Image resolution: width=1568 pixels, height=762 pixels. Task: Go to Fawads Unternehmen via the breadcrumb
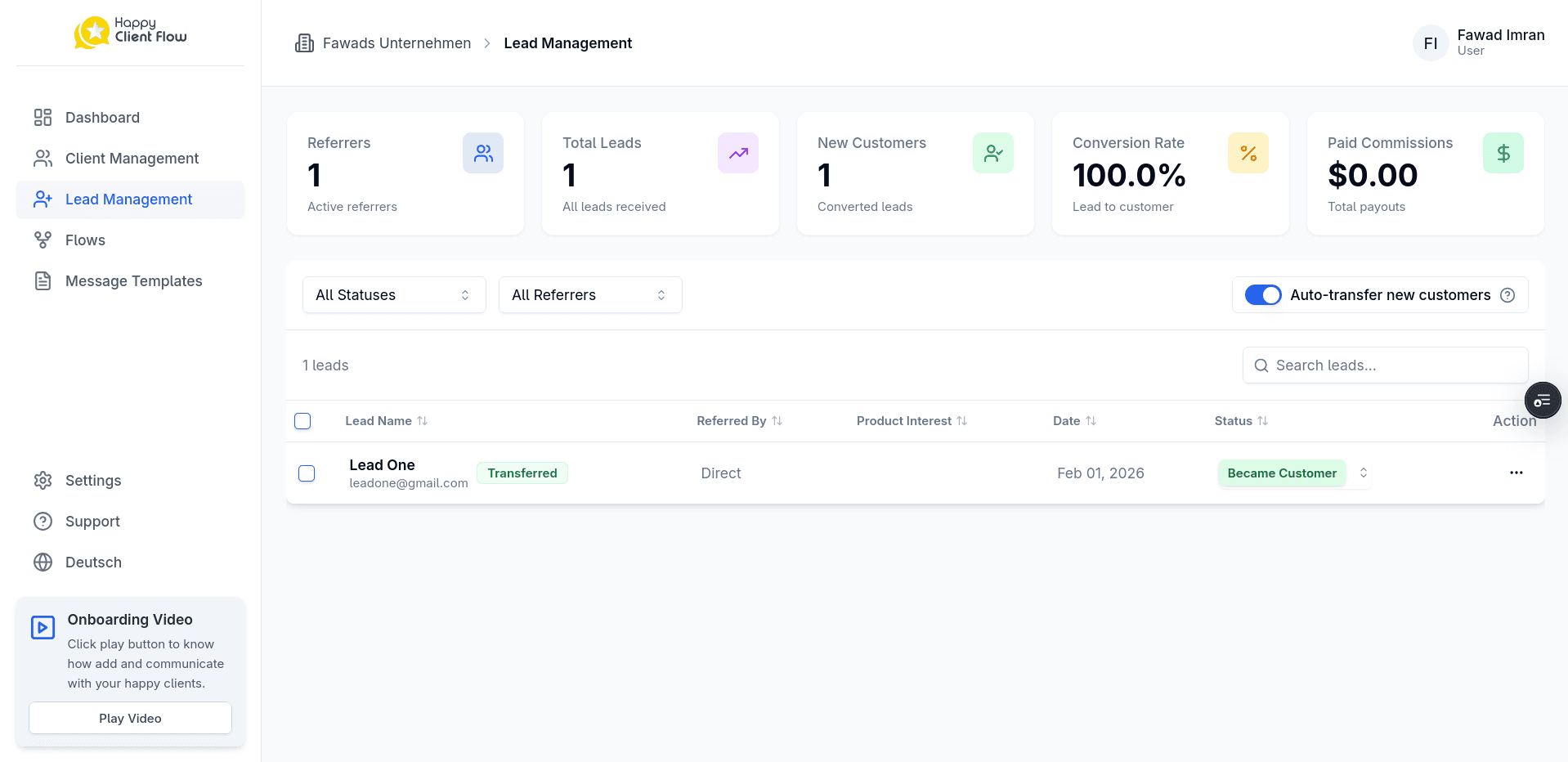(396, 43)
